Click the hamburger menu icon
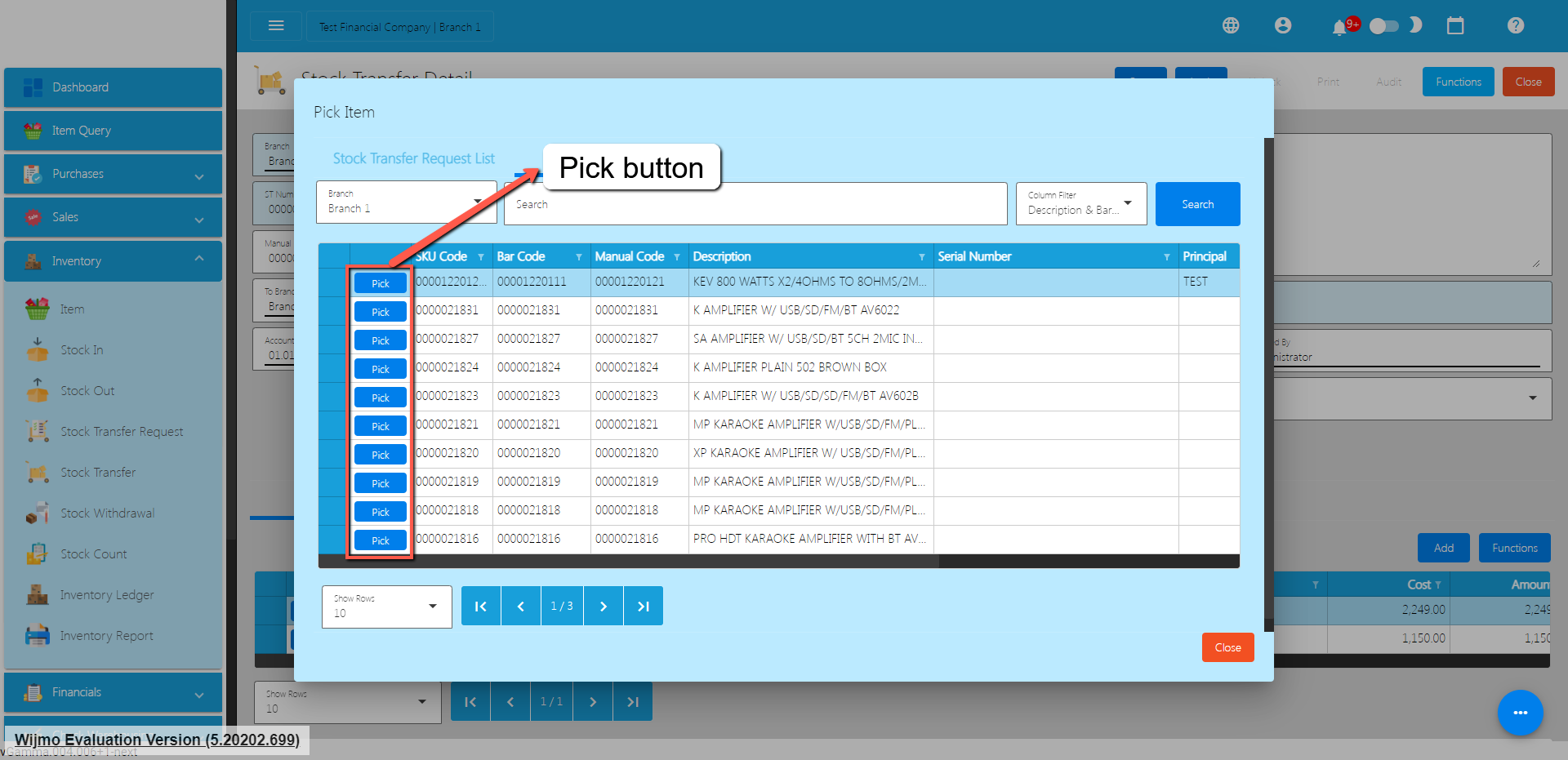 pyautogui.click(x=276, y=26)
